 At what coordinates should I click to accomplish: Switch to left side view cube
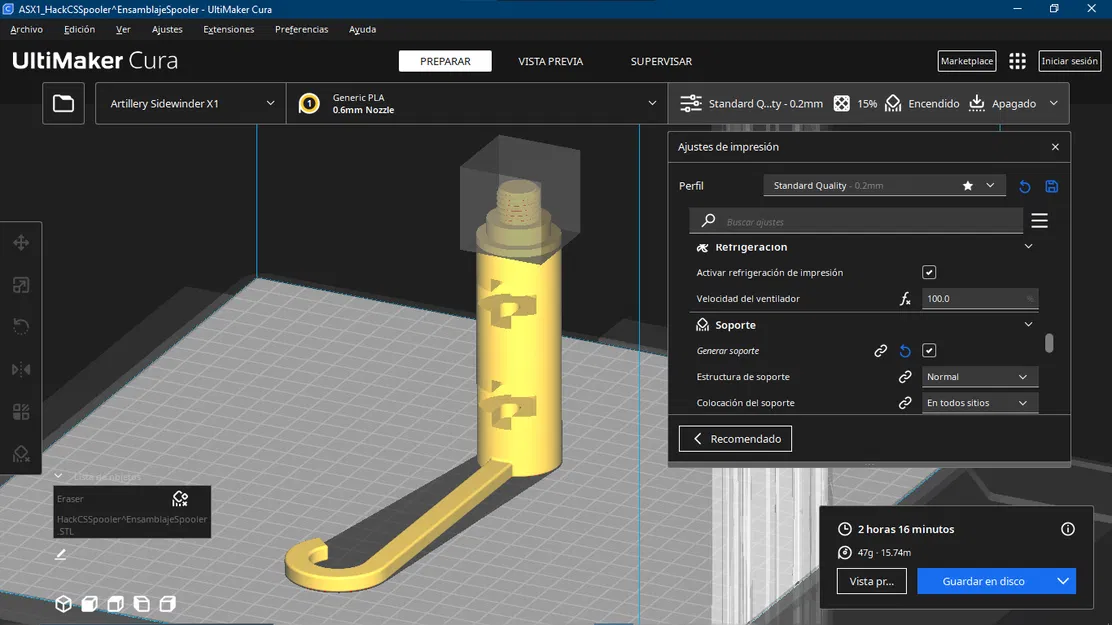[142, 604]
